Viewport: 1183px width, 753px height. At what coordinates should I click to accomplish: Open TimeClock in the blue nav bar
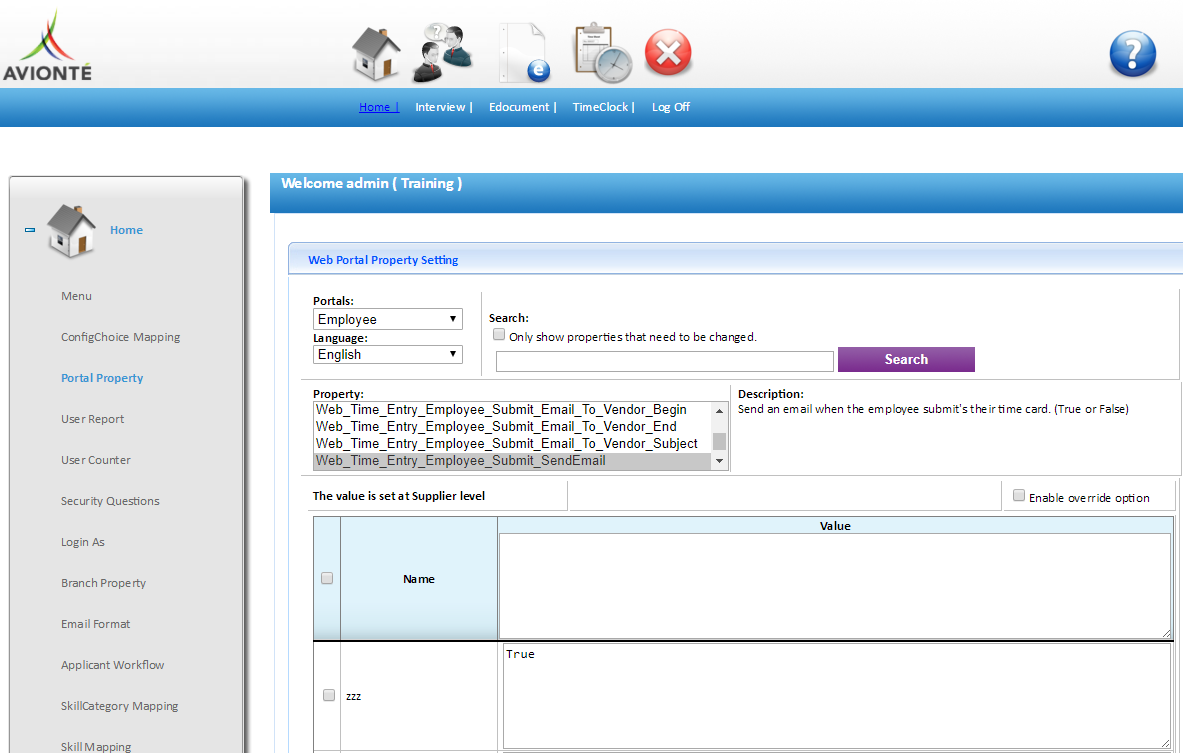point(603,107)
